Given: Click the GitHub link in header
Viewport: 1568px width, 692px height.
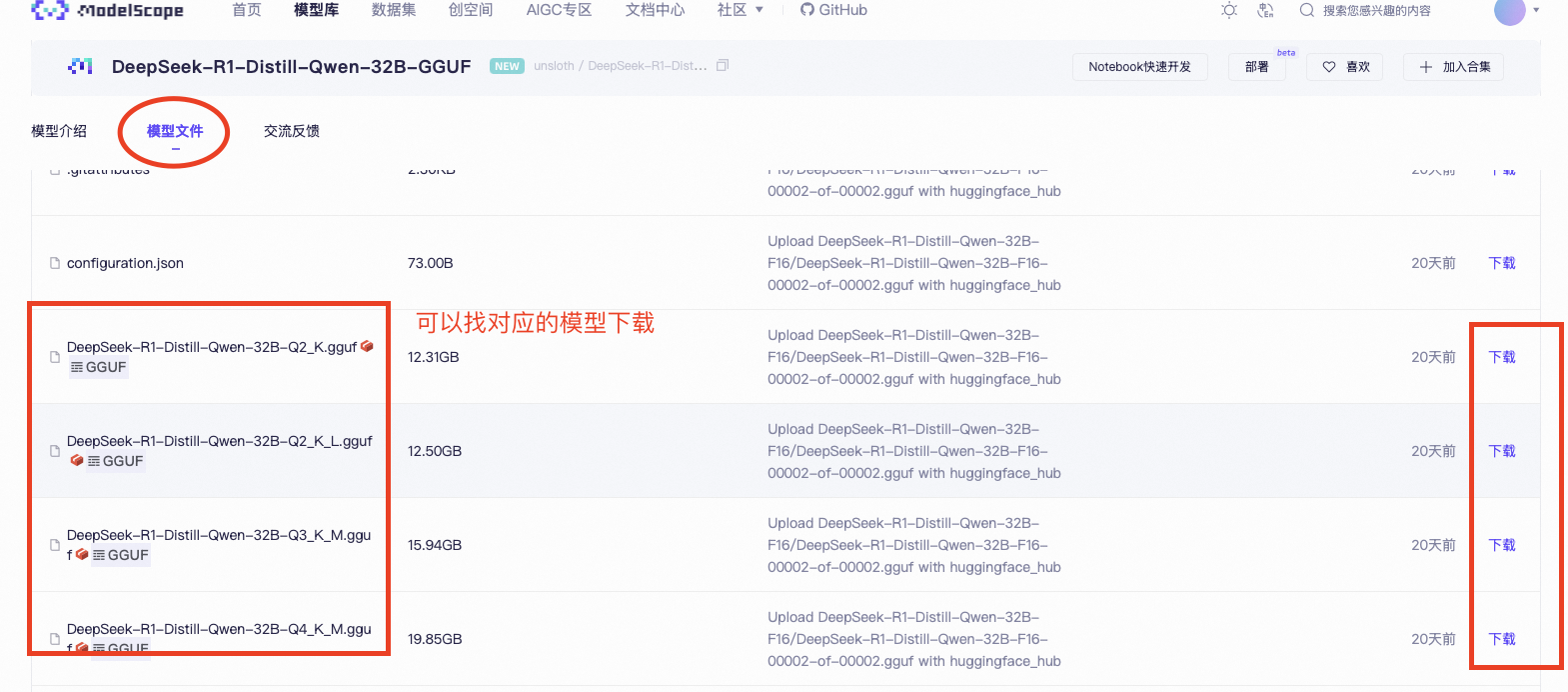Looking at the screenshot, I should point(833,10).
